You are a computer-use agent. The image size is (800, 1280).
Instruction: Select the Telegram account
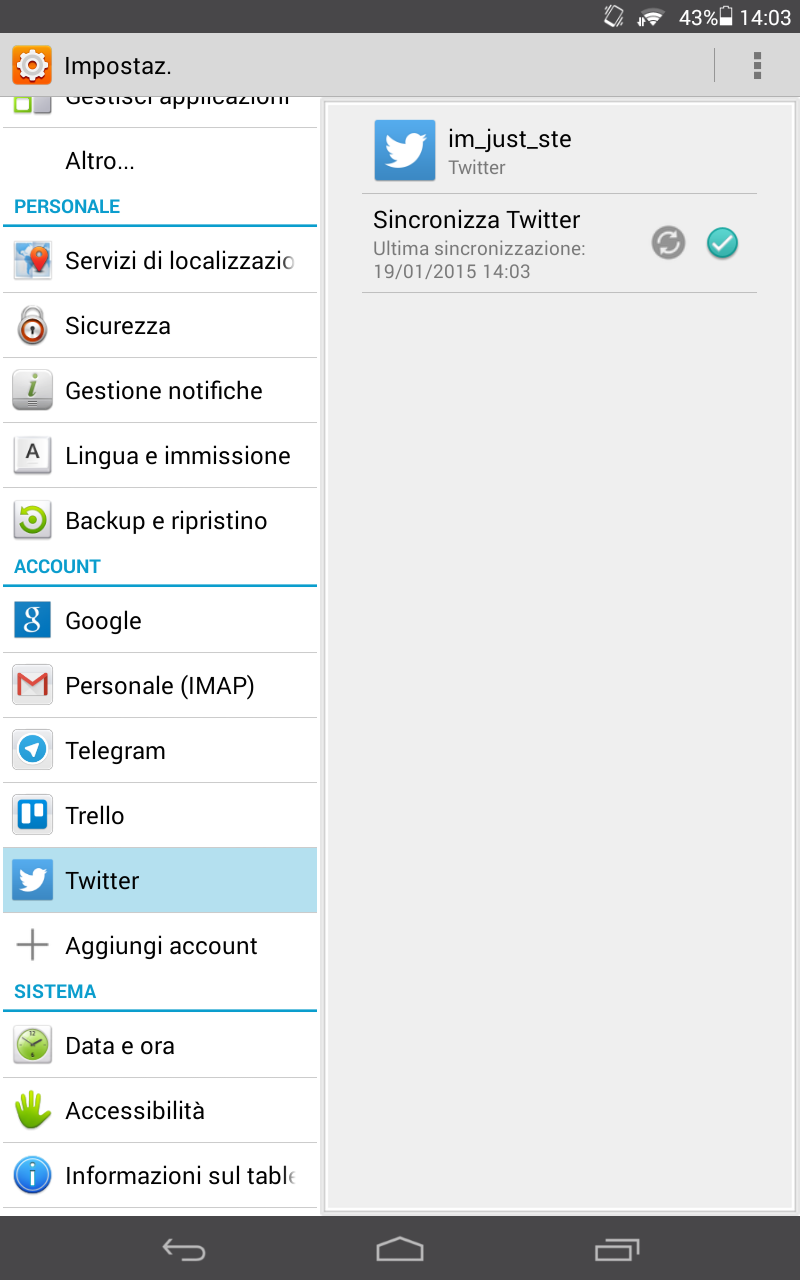point(160,751)
